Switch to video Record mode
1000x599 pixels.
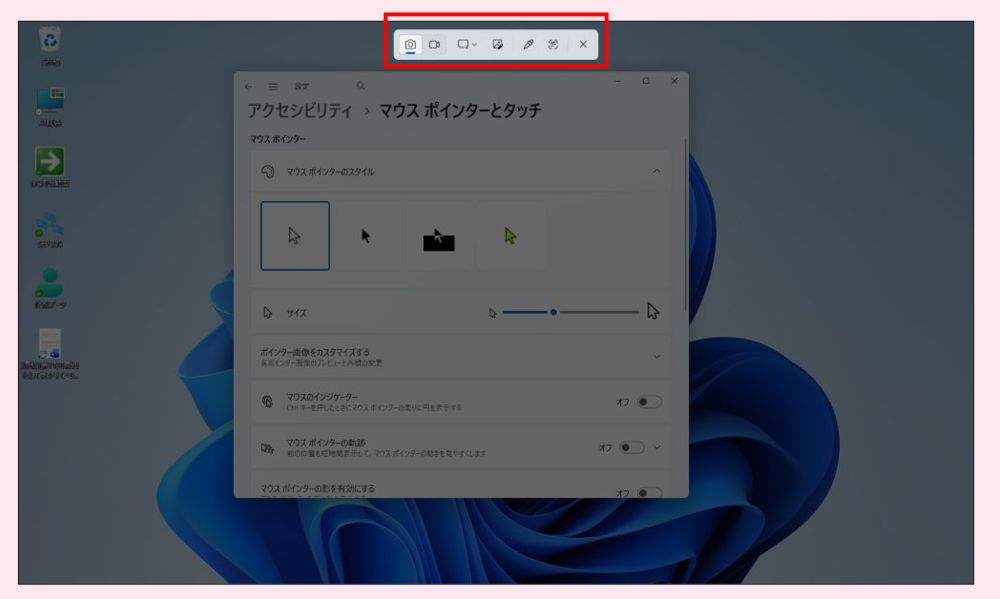point(435,45)
